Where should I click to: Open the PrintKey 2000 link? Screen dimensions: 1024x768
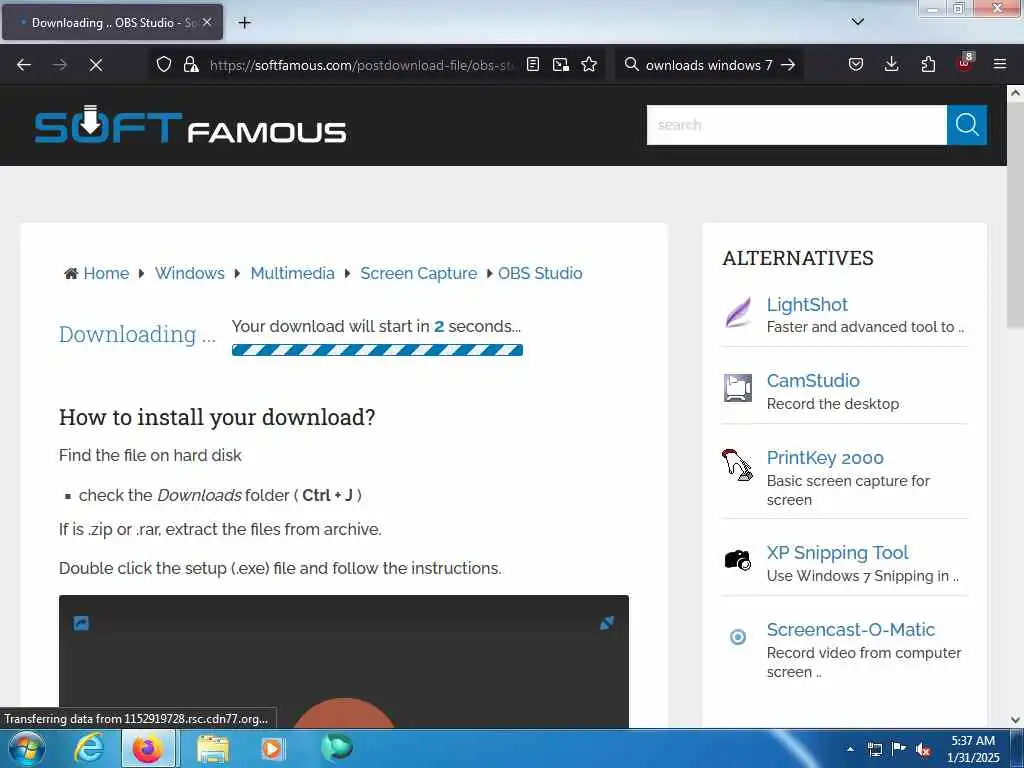click(x=825, y=457)
